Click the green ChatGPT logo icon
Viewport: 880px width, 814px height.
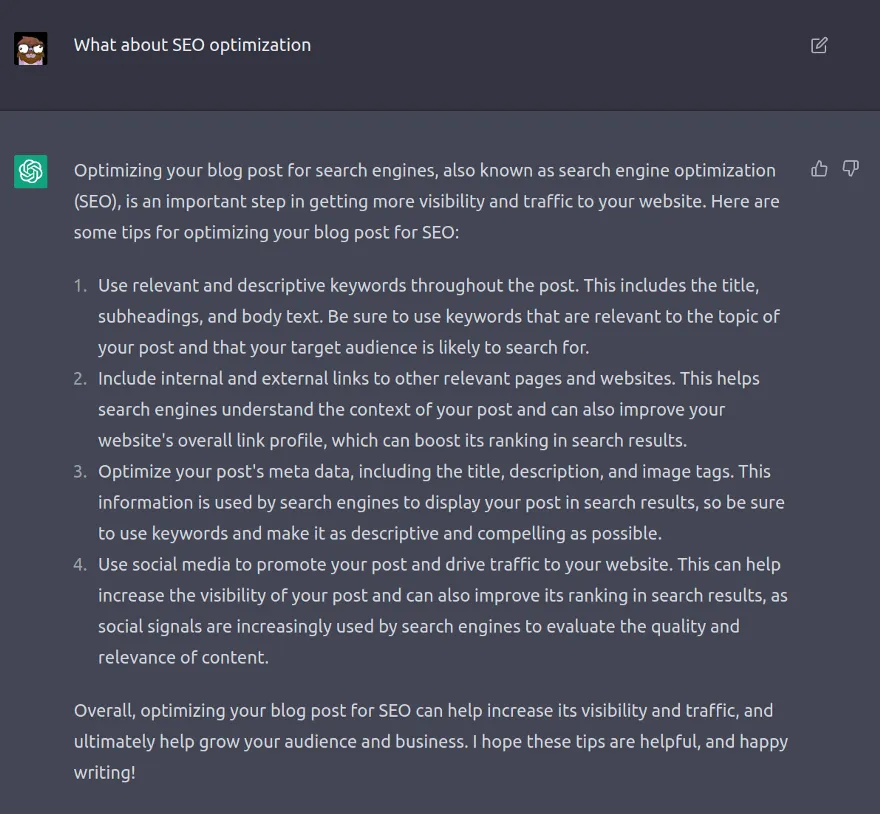coord(31,171)
